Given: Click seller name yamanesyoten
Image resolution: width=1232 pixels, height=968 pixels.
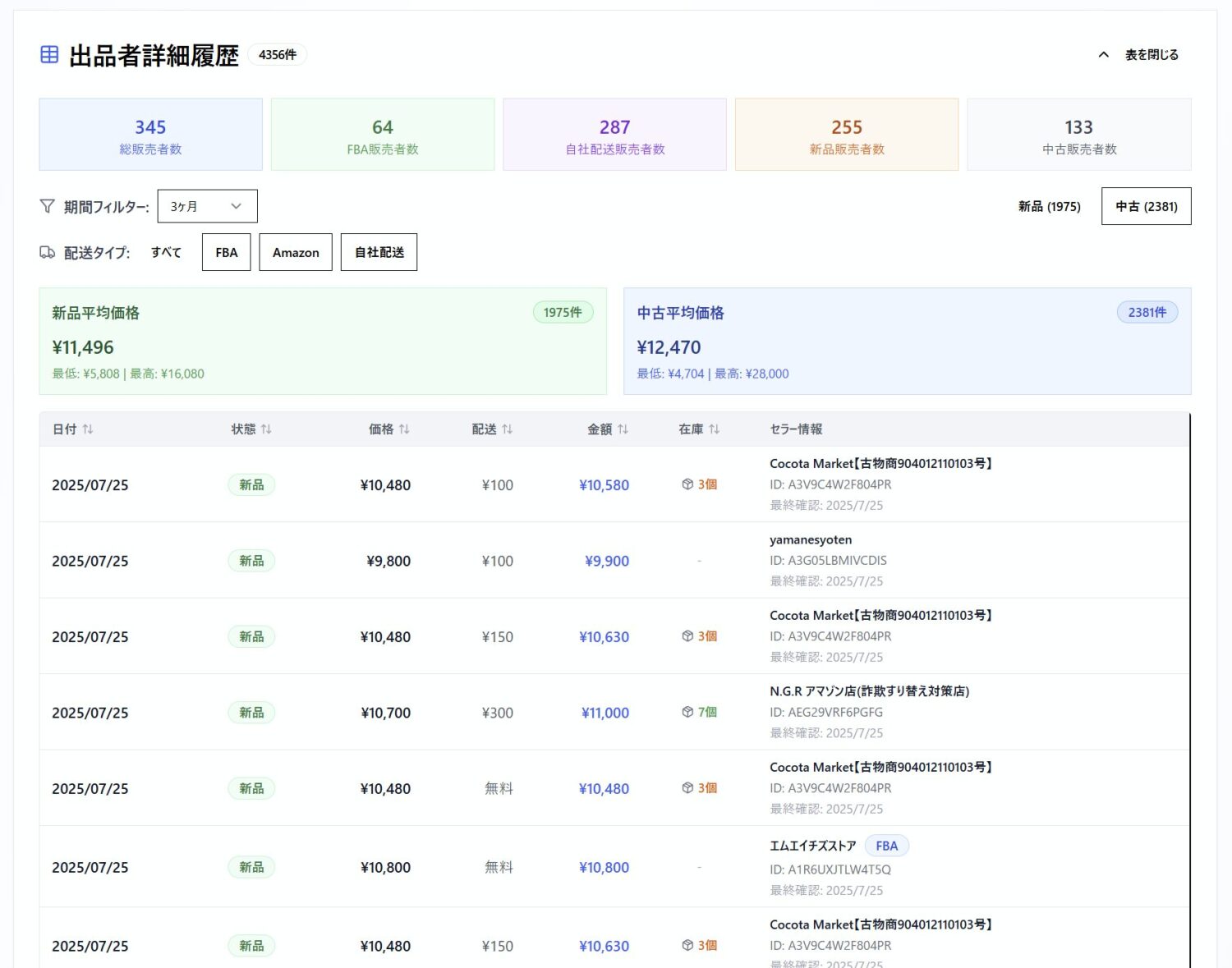Looking at the screenshot, I should coord(811,539).
